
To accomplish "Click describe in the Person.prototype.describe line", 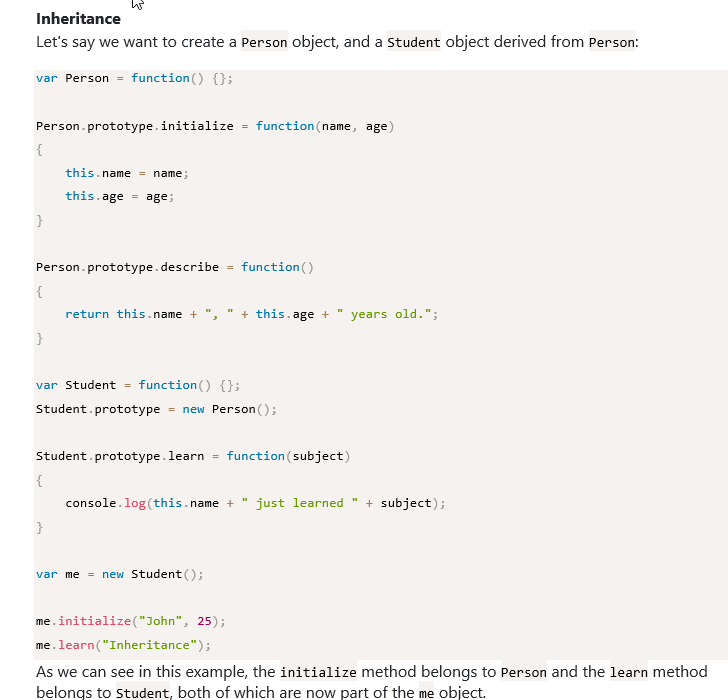I will (x=190, y=267).
